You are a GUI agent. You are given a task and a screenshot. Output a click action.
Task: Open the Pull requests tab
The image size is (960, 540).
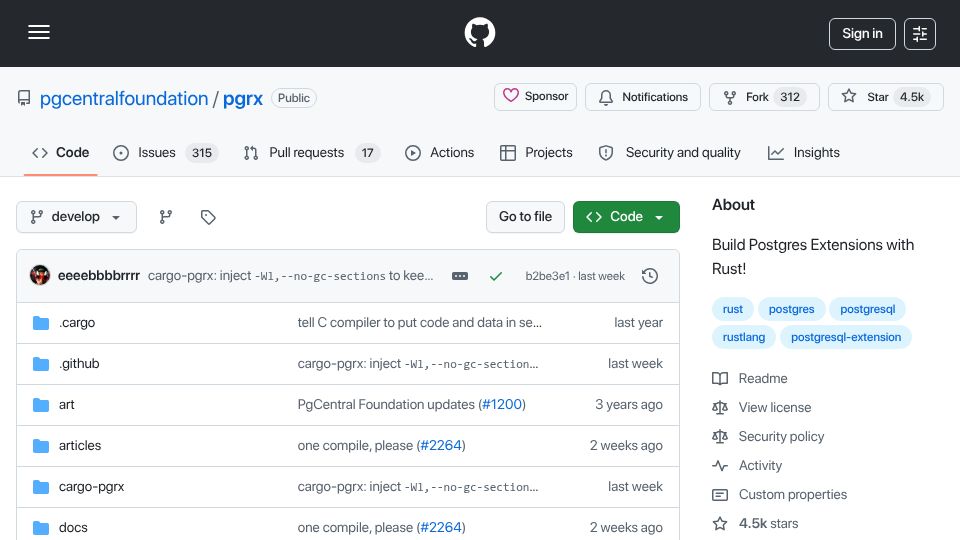[312, 152]
